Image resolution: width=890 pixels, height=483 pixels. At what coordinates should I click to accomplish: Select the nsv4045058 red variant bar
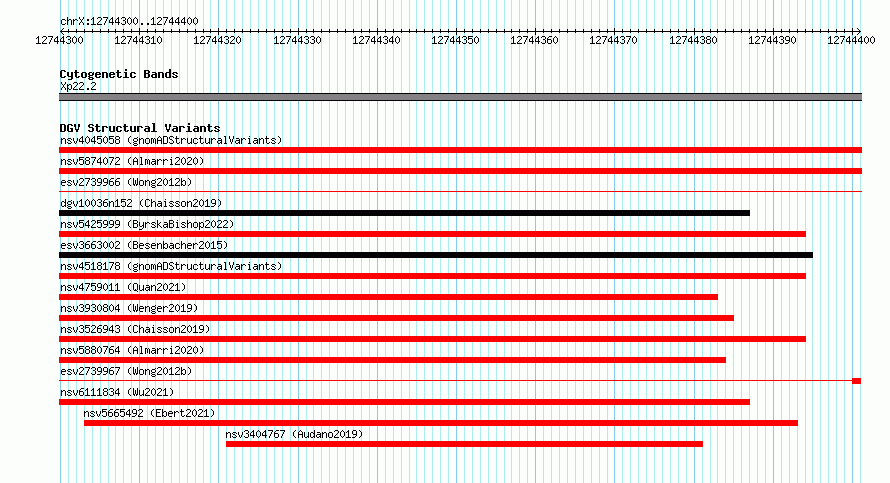(460, 150)
